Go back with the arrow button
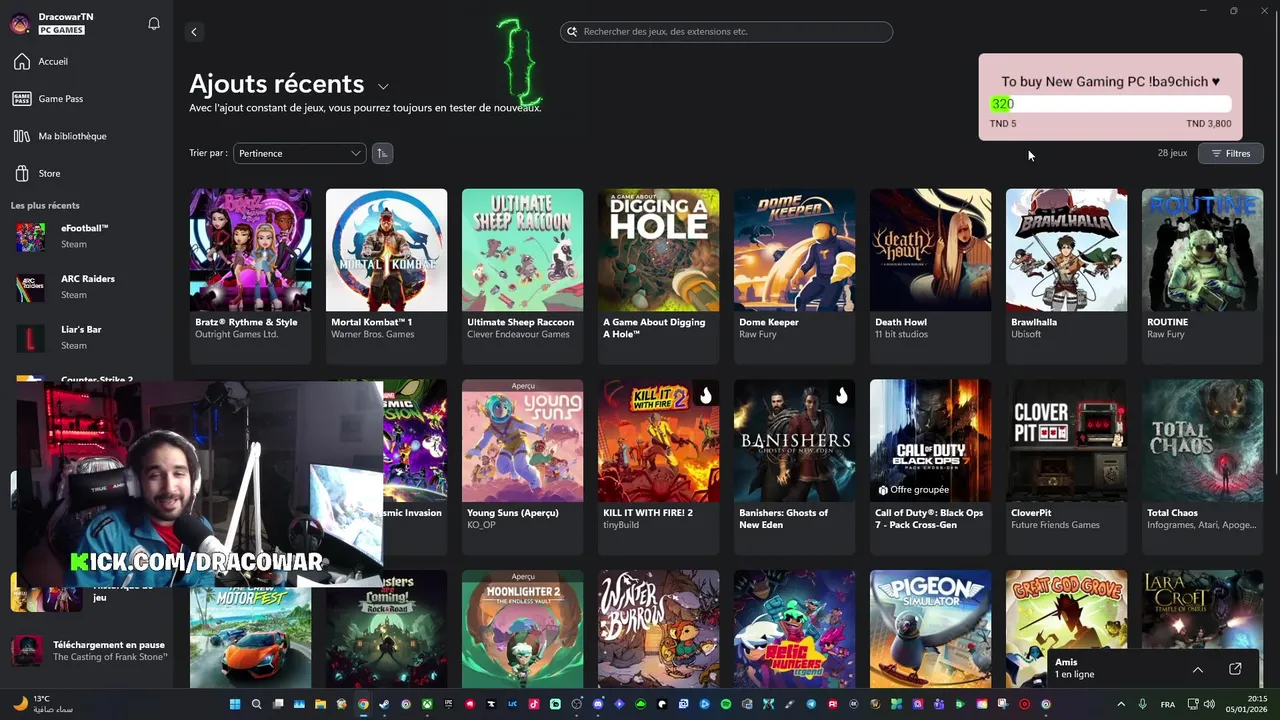Viewport: 1280px width, 720px height. 194,32
